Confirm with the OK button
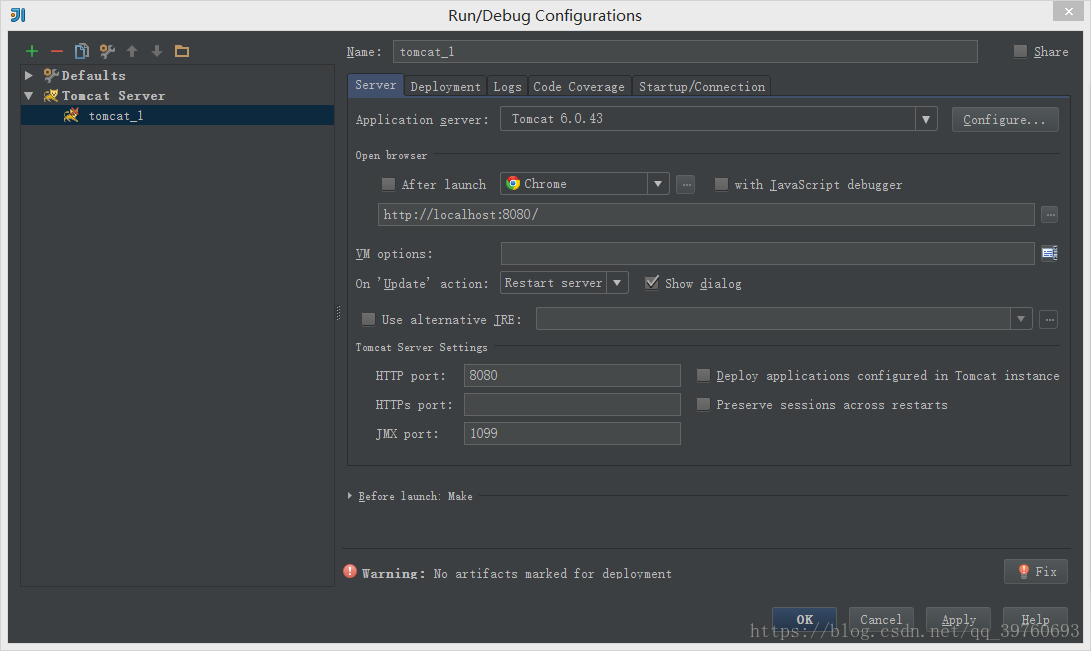This screenshot has width=1091, height=651. tap(804, 619)
